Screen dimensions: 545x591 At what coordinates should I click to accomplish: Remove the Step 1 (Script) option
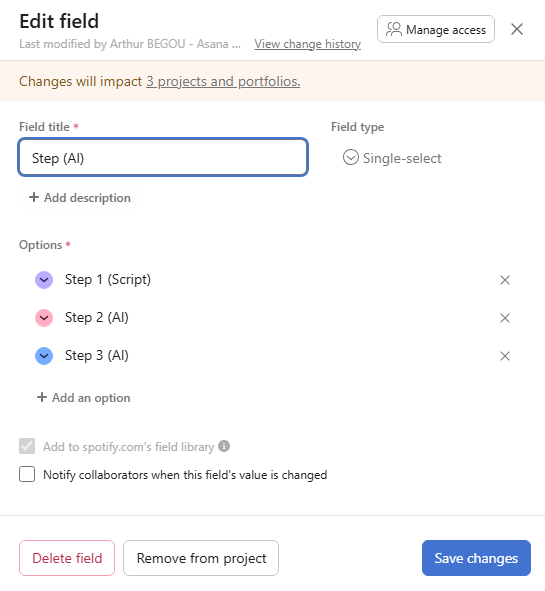click(x=505, y=280)
